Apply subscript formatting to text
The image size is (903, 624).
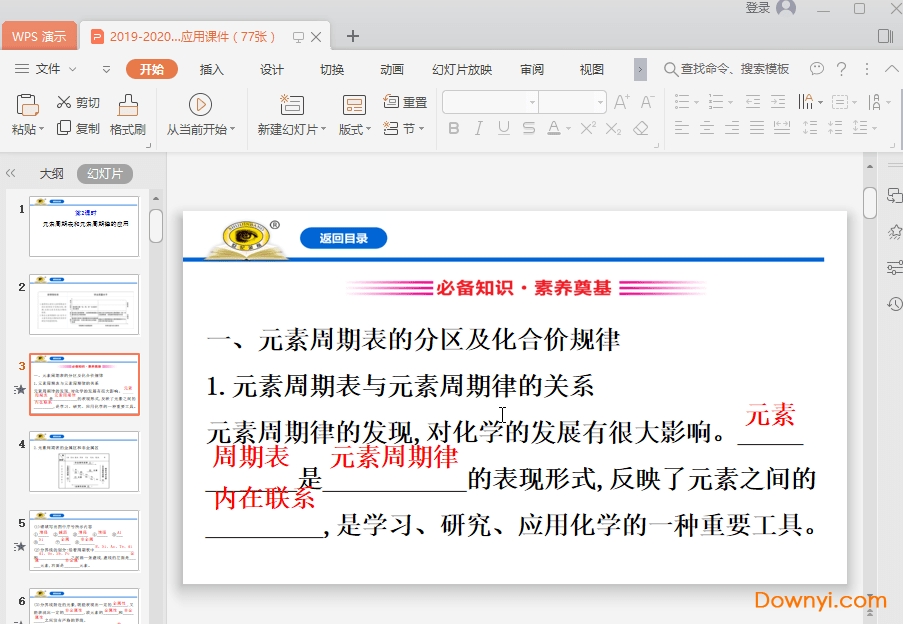point(611,128)
